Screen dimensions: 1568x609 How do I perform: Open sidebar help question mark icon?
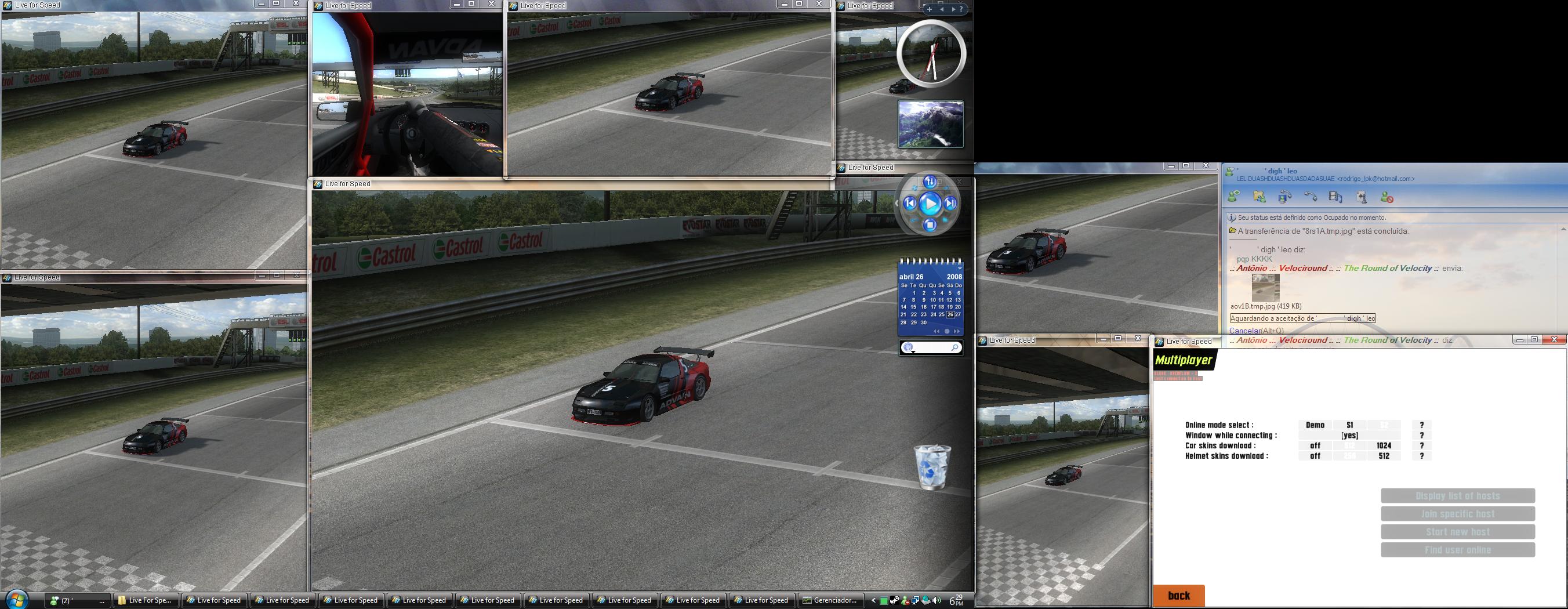coord(962,9)
